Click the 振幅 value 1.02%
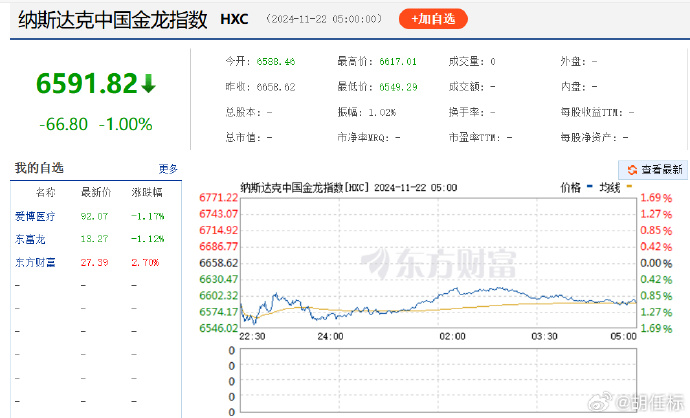The width and height of the screenshot is (690, 418). pos(382,113)
